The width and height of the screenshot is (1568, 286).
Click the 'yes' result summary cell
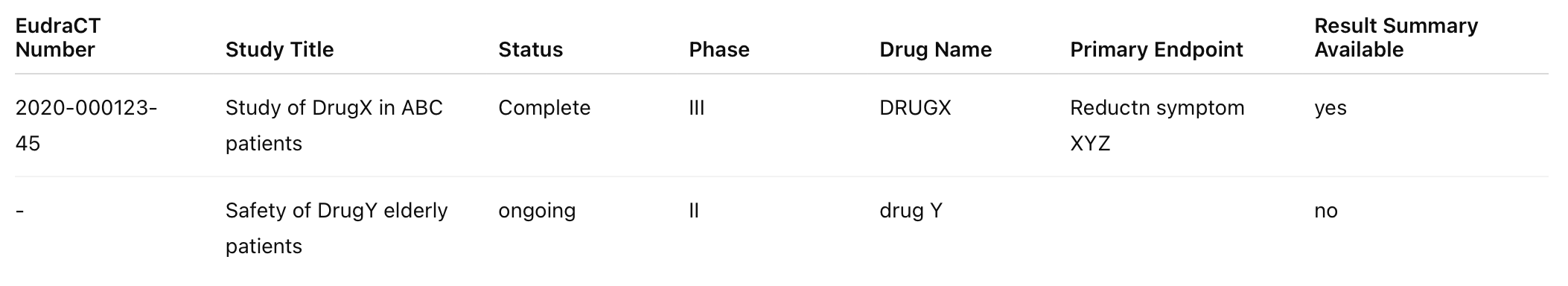coord(1330,108)
